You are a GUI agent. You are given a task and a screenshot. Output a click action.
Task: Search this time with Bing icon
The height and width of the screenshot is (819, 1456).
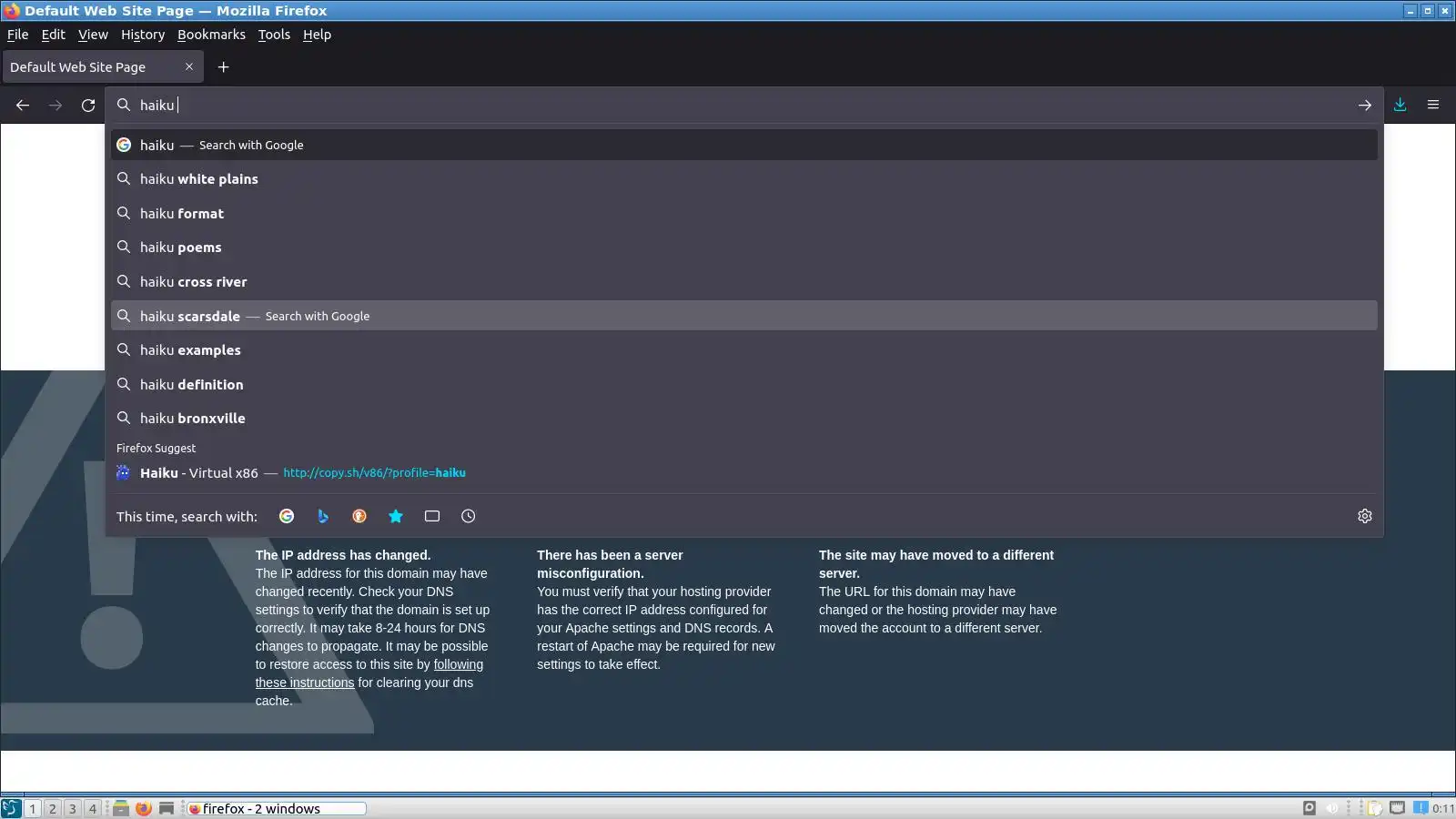click(323, 516)
